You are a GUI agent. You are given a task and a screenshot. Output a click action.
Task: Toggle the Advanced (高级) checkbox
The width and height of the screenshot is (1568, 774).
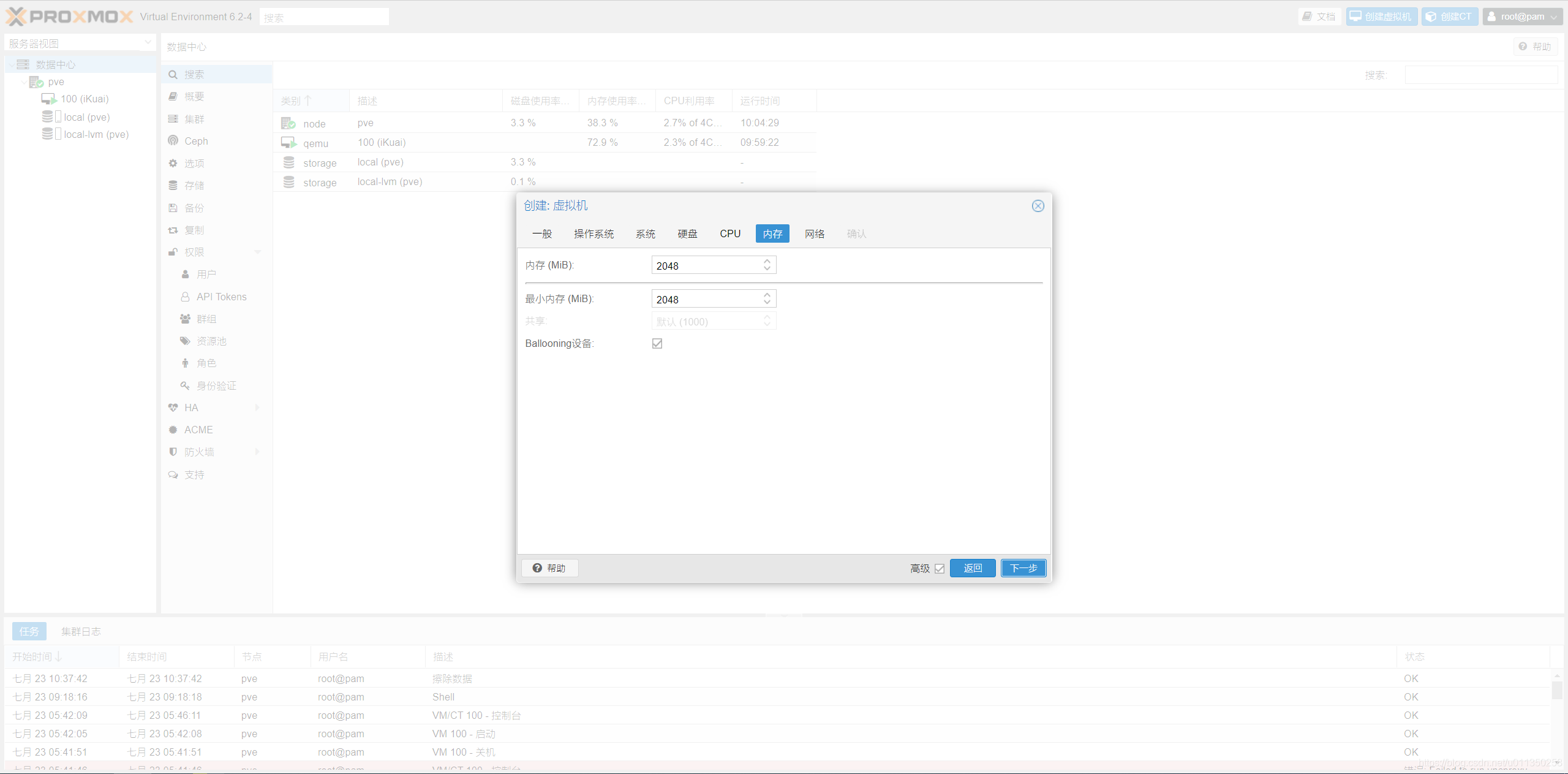tap(940, 568)
